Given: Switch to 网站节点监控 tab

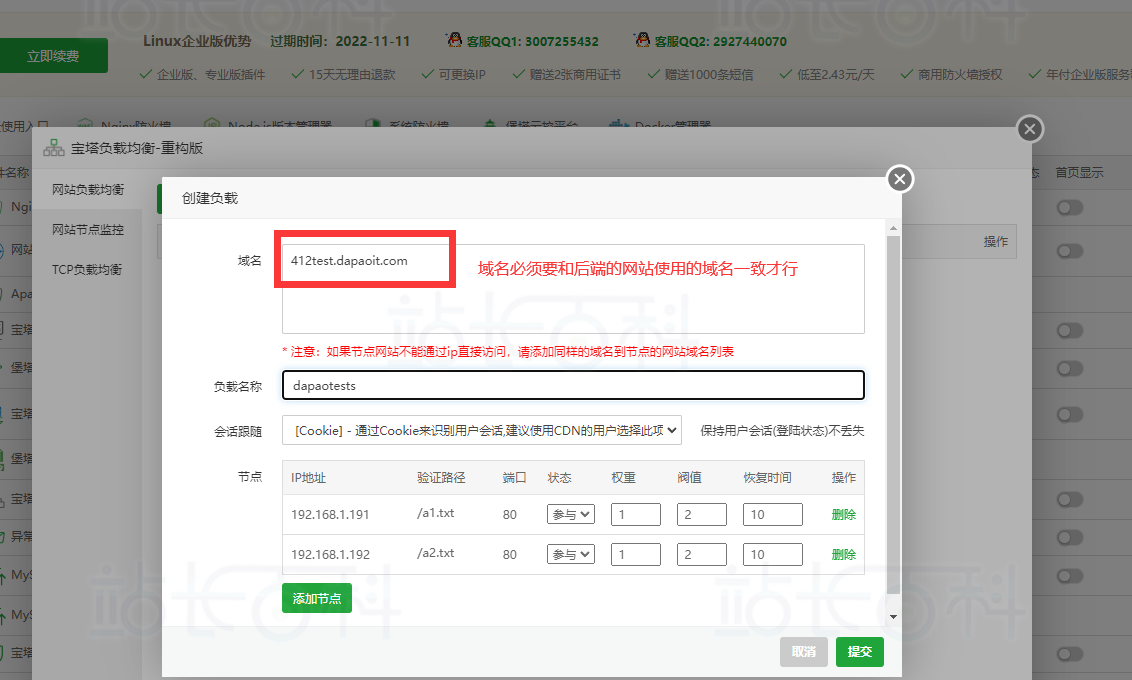Looking at the screenshot, I should (88, 230).
